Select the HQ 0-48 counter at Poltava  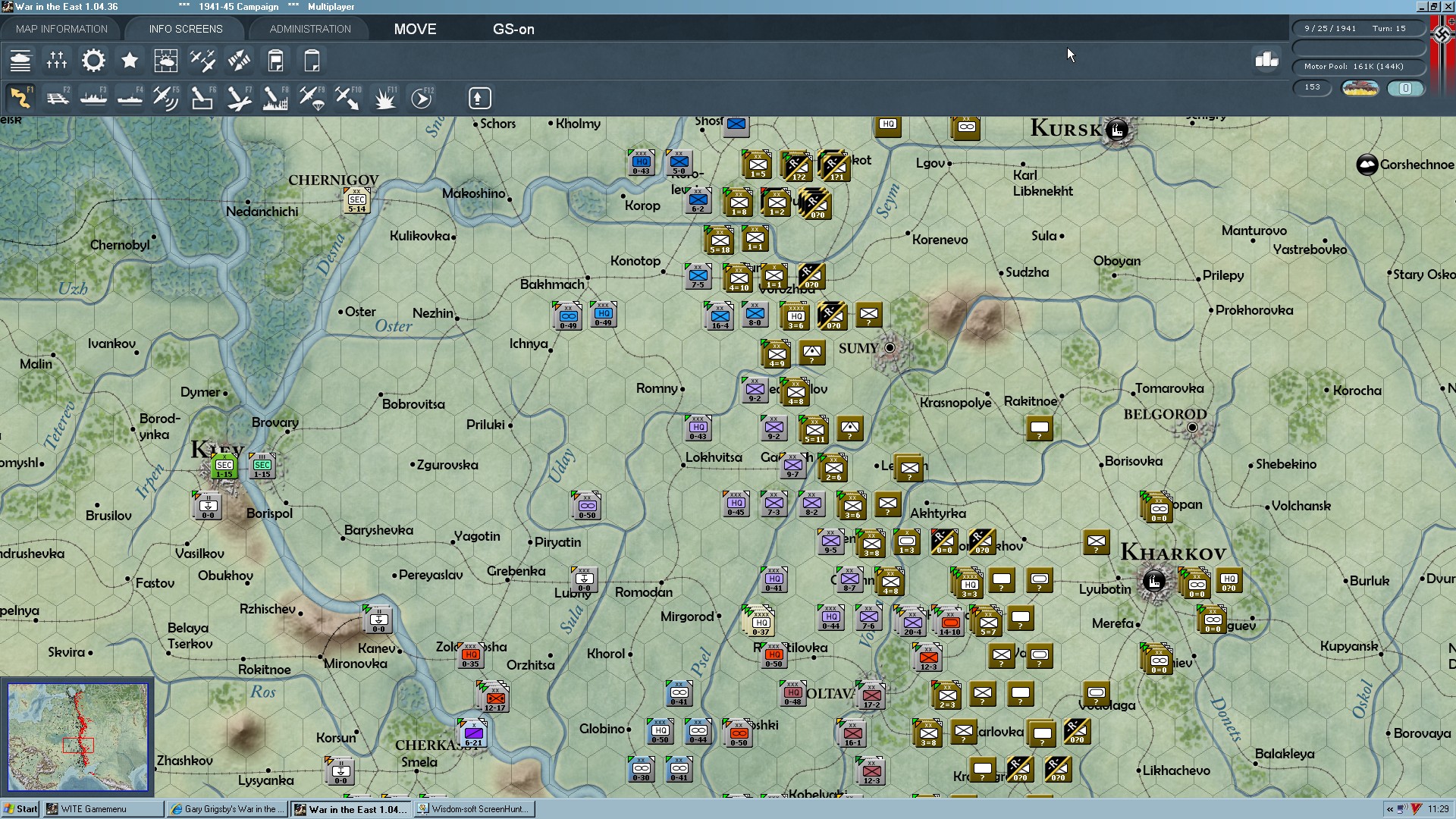coord(793,694)
